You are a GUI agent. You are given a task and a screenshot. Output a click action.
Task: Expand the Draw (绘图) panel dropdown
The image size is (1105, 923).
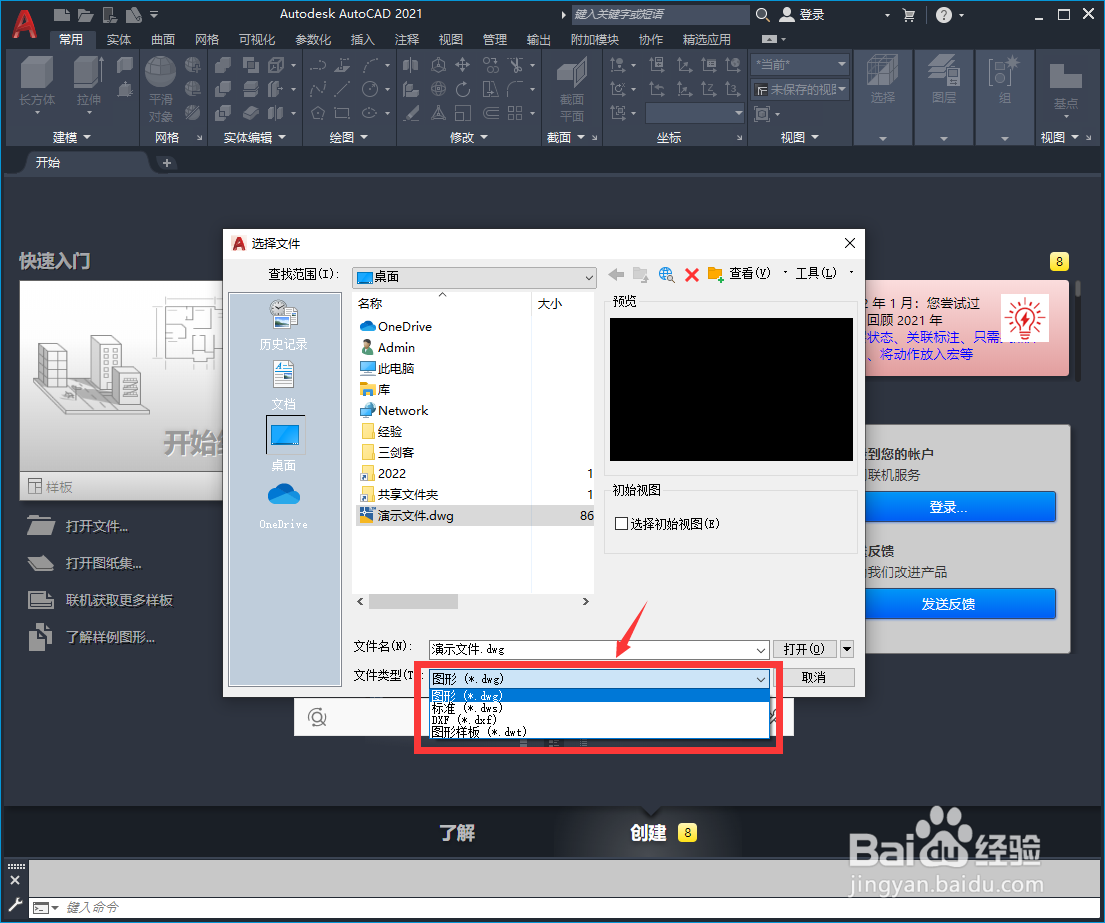point(349,137)
